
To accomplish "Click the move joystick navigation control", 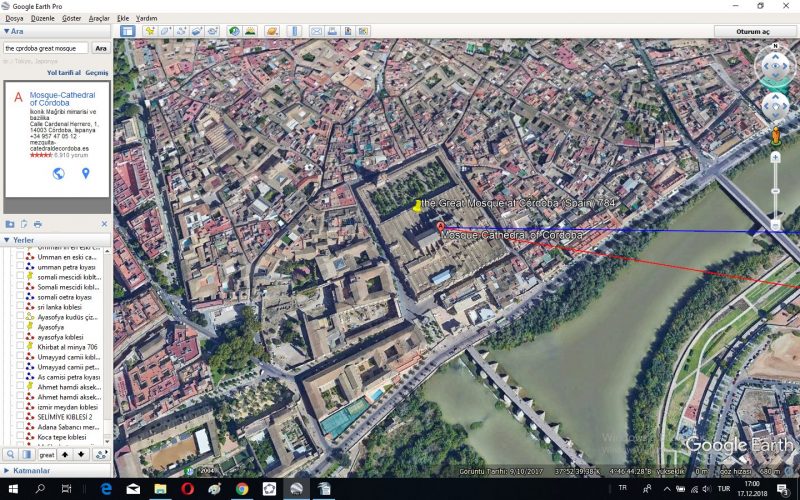I will (x=776, y=107).
